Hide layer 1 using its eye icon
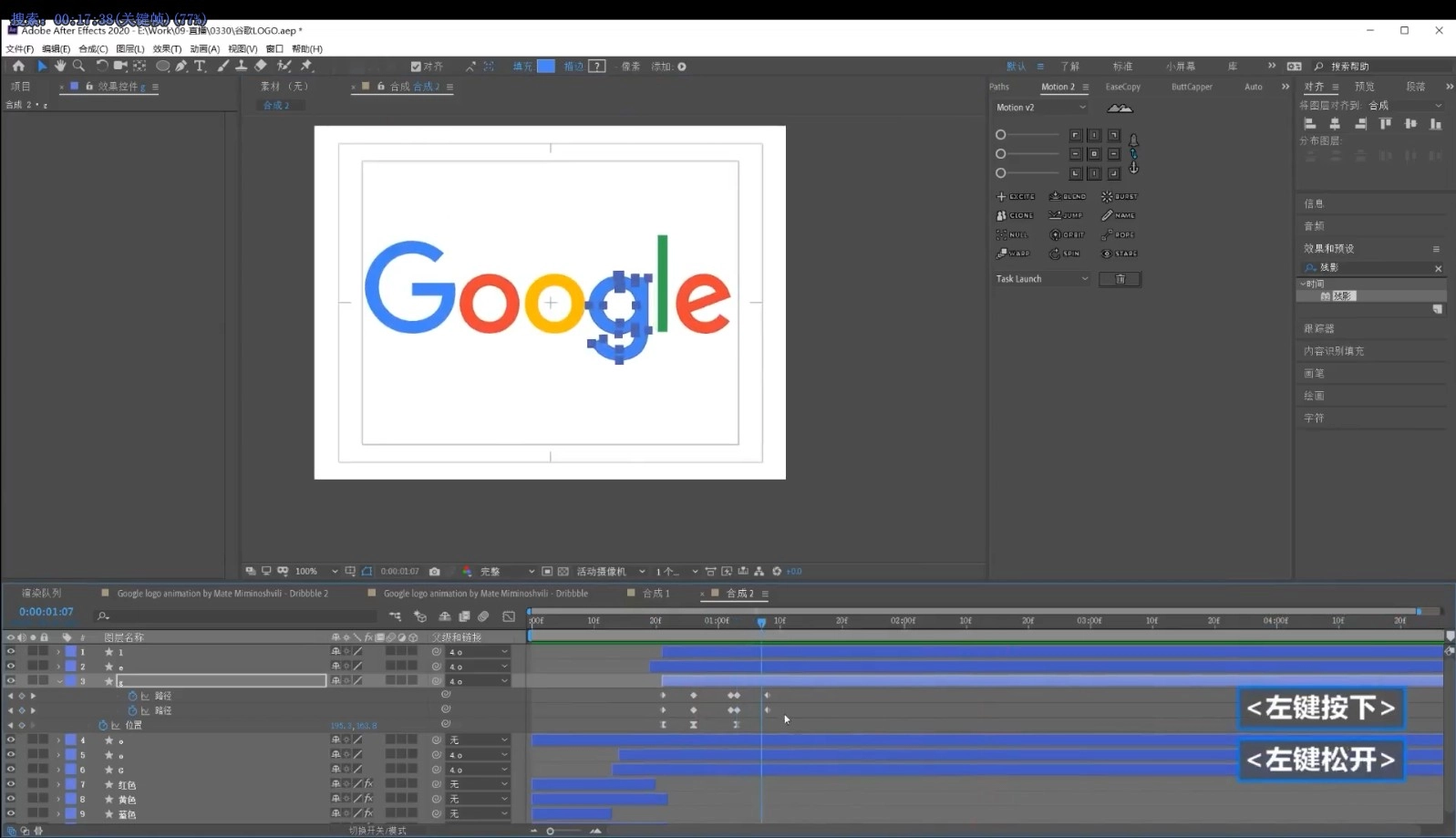The image size is (1456, 838). point(11,652)
